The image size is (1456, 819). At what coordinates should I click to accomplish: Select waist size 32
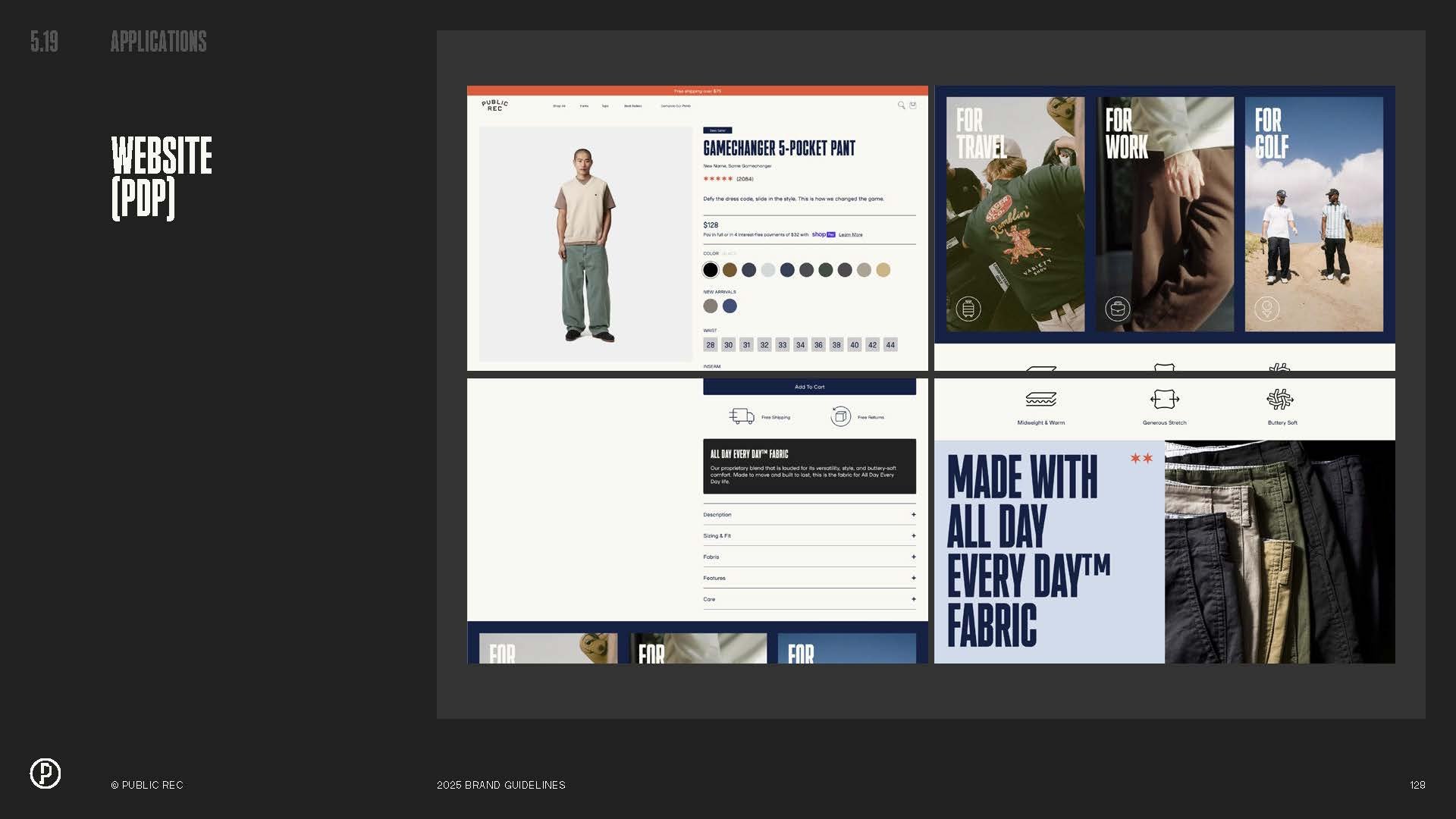764,345
